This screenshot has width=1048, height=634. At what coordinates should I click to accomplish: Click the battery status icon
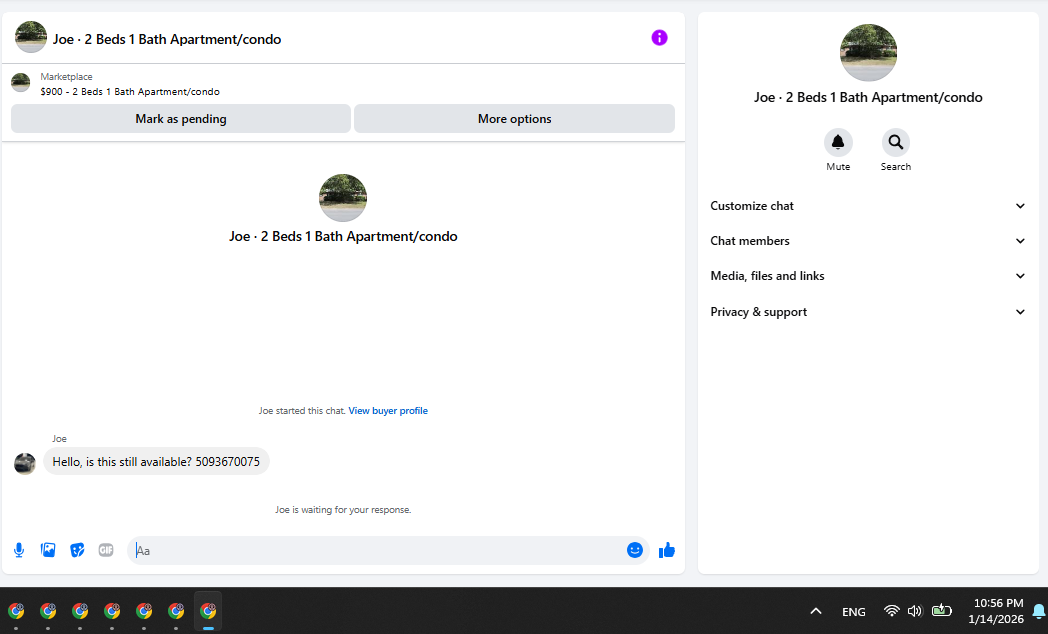[x=942, y=610]
